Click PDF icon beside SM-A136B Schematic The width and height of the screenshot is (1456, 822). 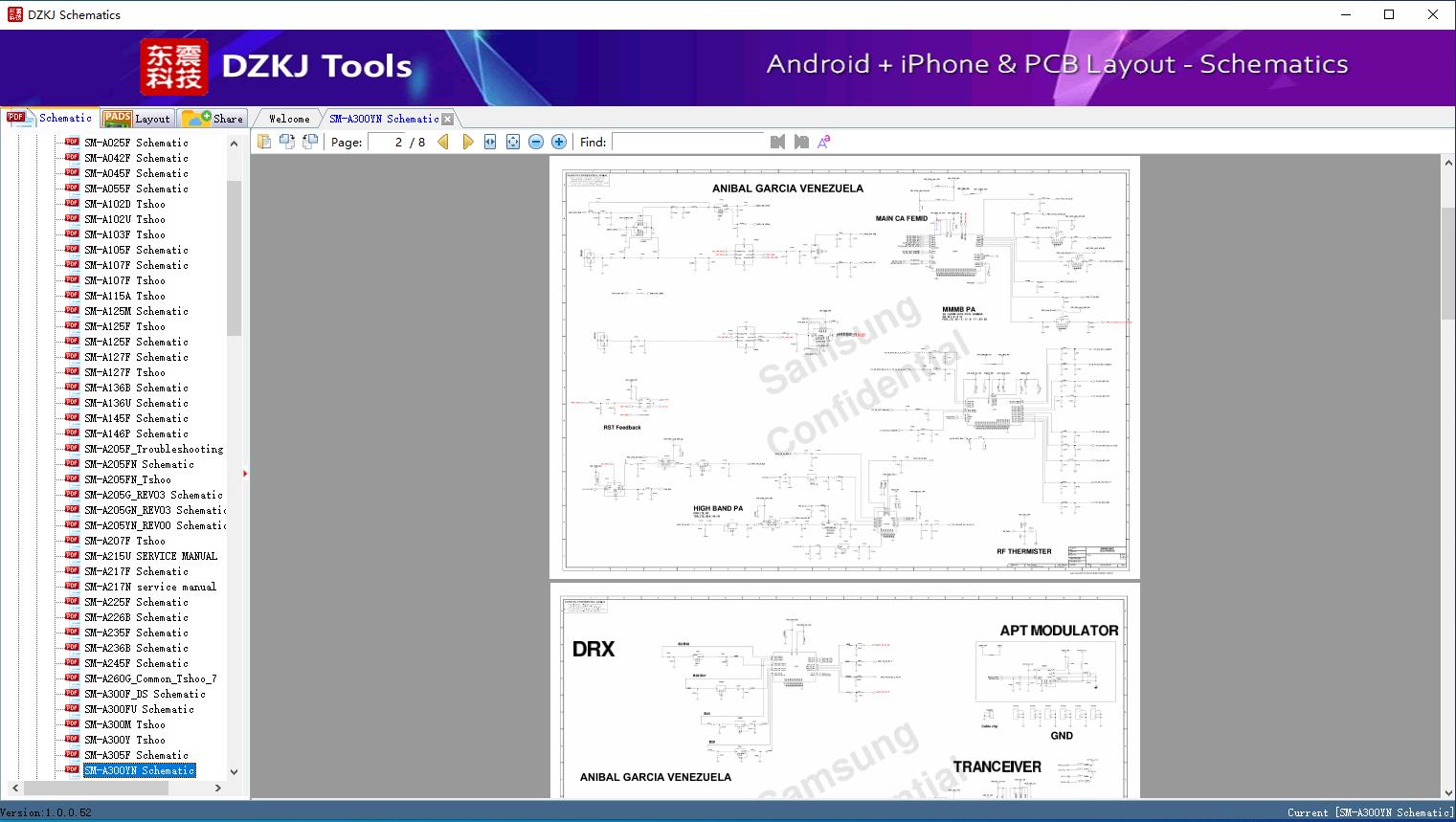click(x=72, y=388)
